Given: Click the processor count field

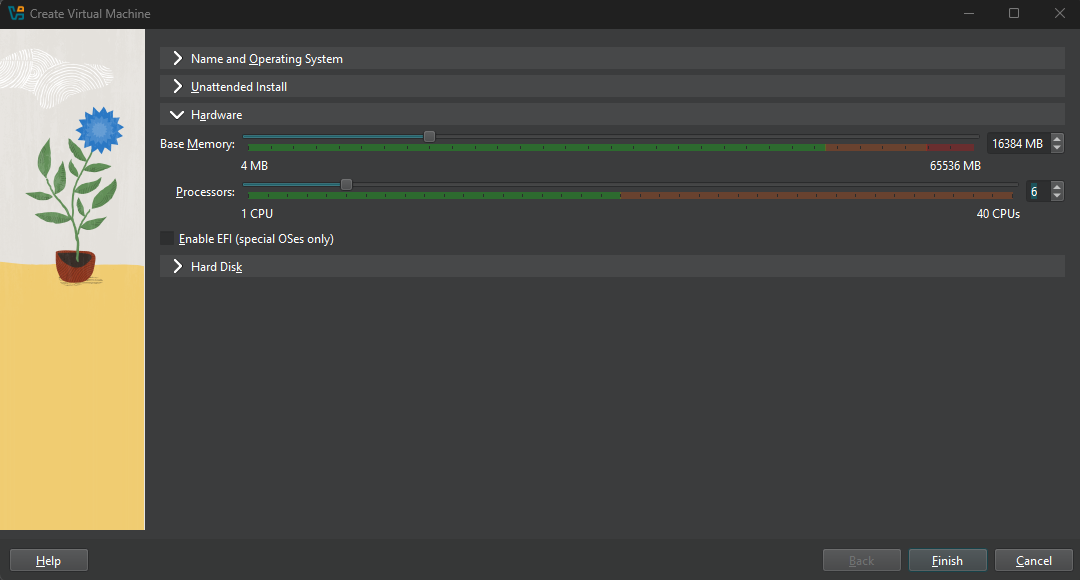Looking at the screenshot, I should pos(1035,192).
